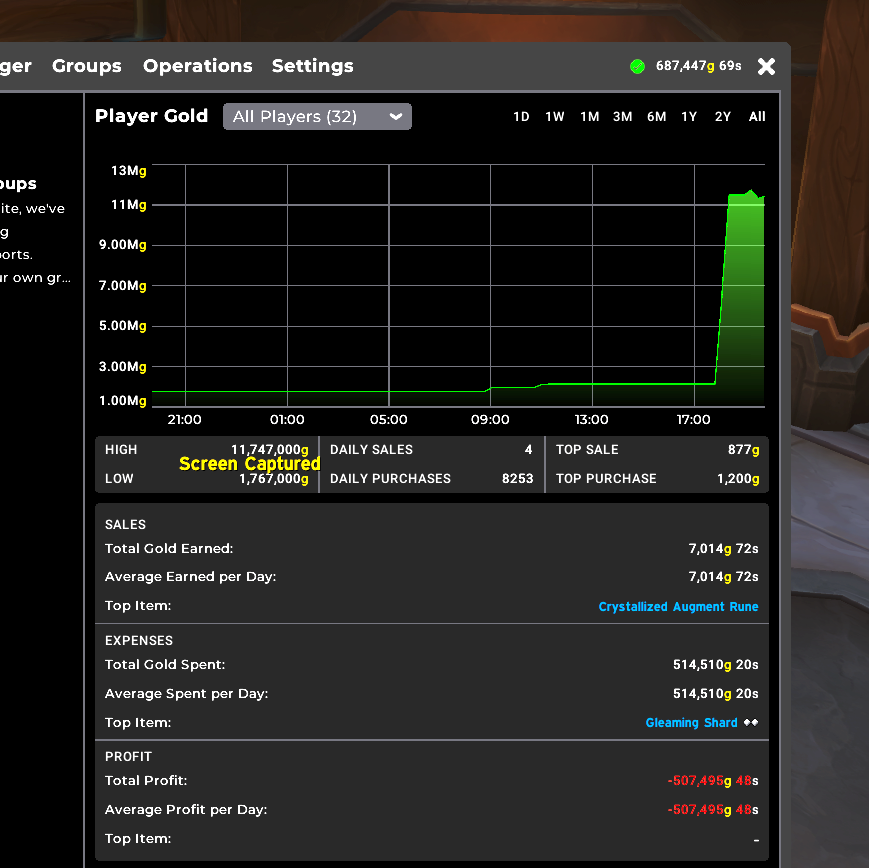
Task: Select the All time range
Action: (x=757, y=116)
